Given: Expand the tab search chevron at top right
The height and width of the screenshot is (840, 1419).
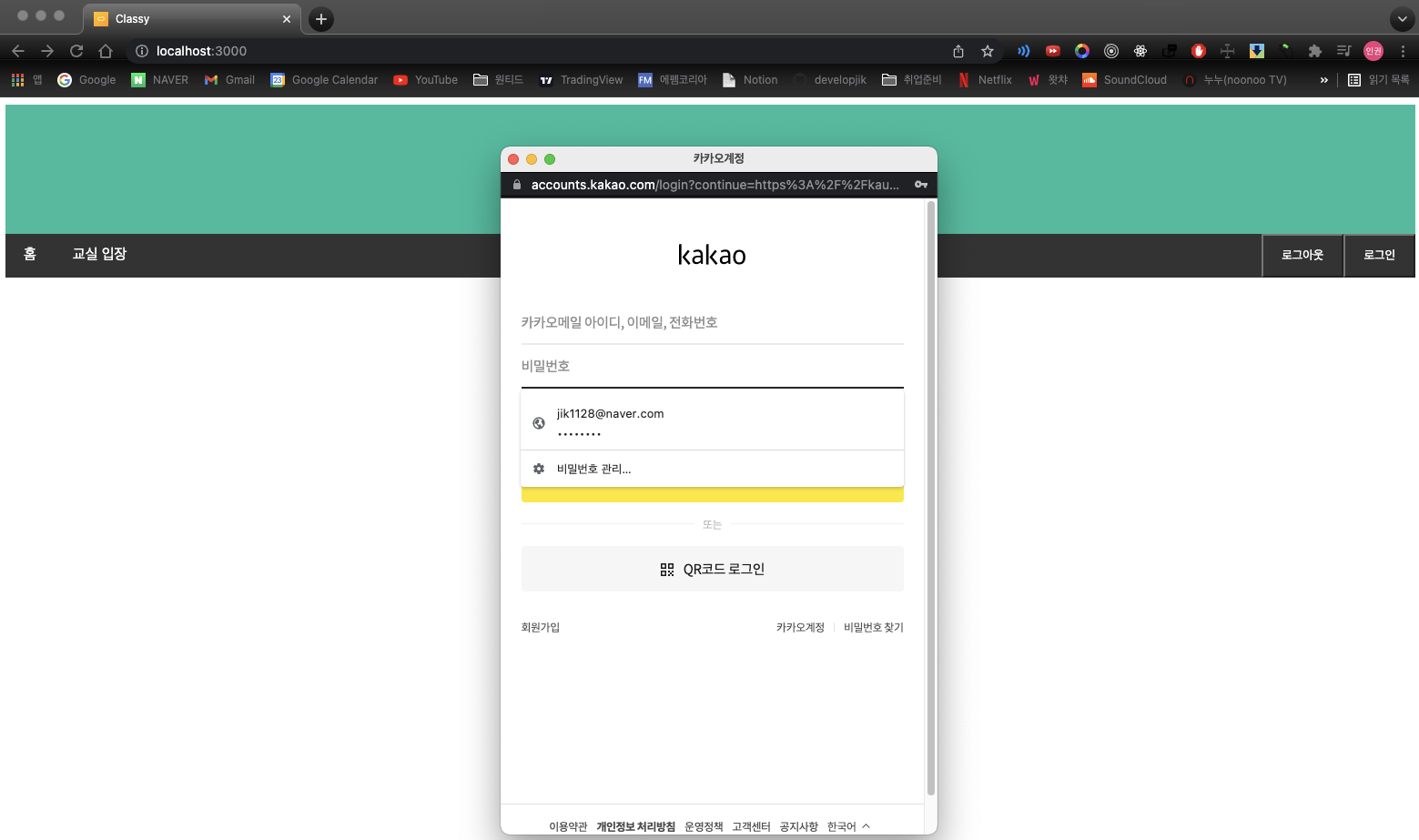Looking at the screenshot, I should 1403,19.
